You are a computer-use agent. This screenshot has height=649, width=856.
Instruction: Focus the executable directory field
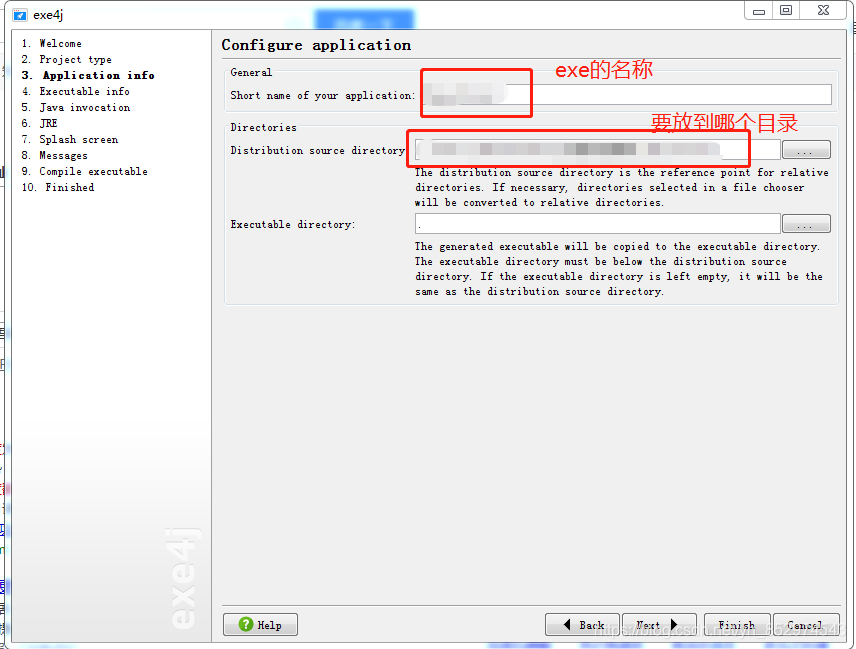tap(597, 223)
